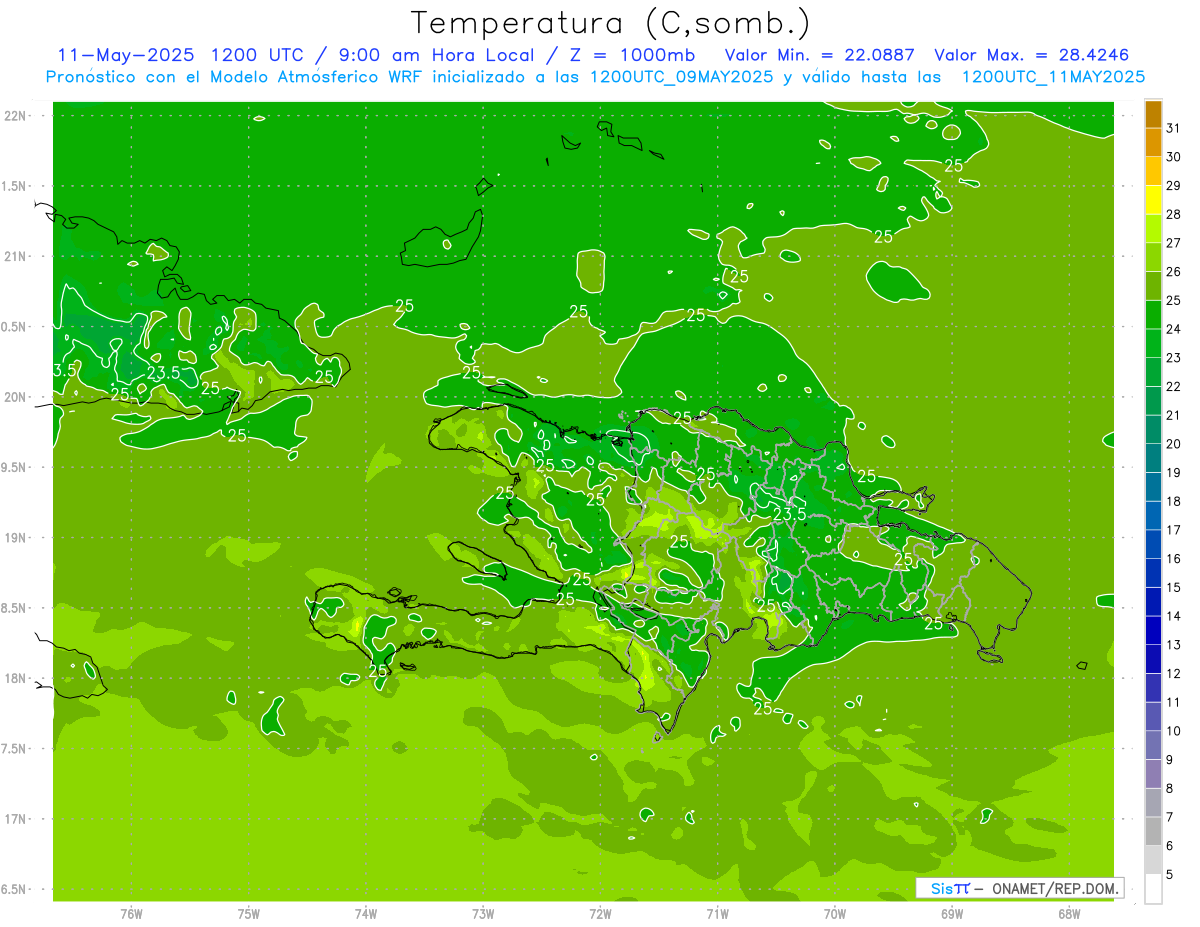The image size is (1200, 927).
Task: Click the 7.5N latitude axis label
Action: pyautogui.click(x=15, y=748)
